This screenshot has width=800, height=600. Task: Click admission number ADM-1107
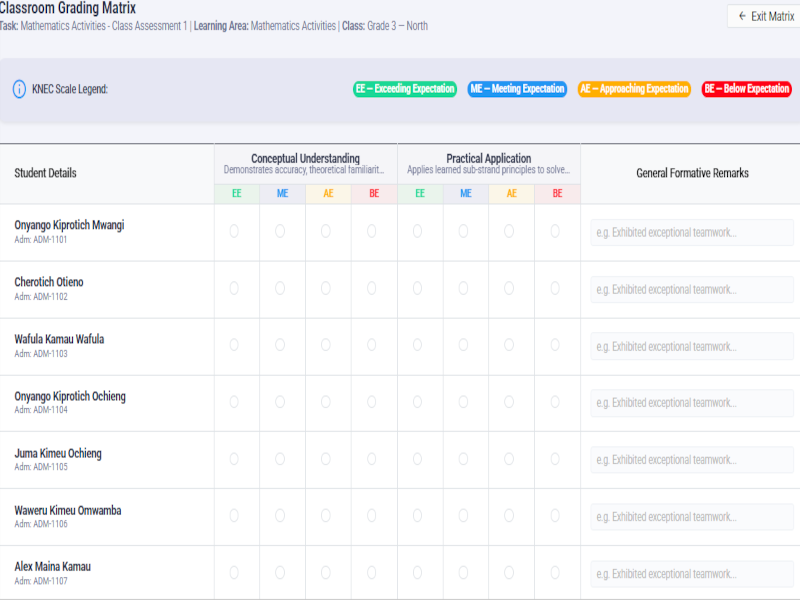tap(41, 581)
